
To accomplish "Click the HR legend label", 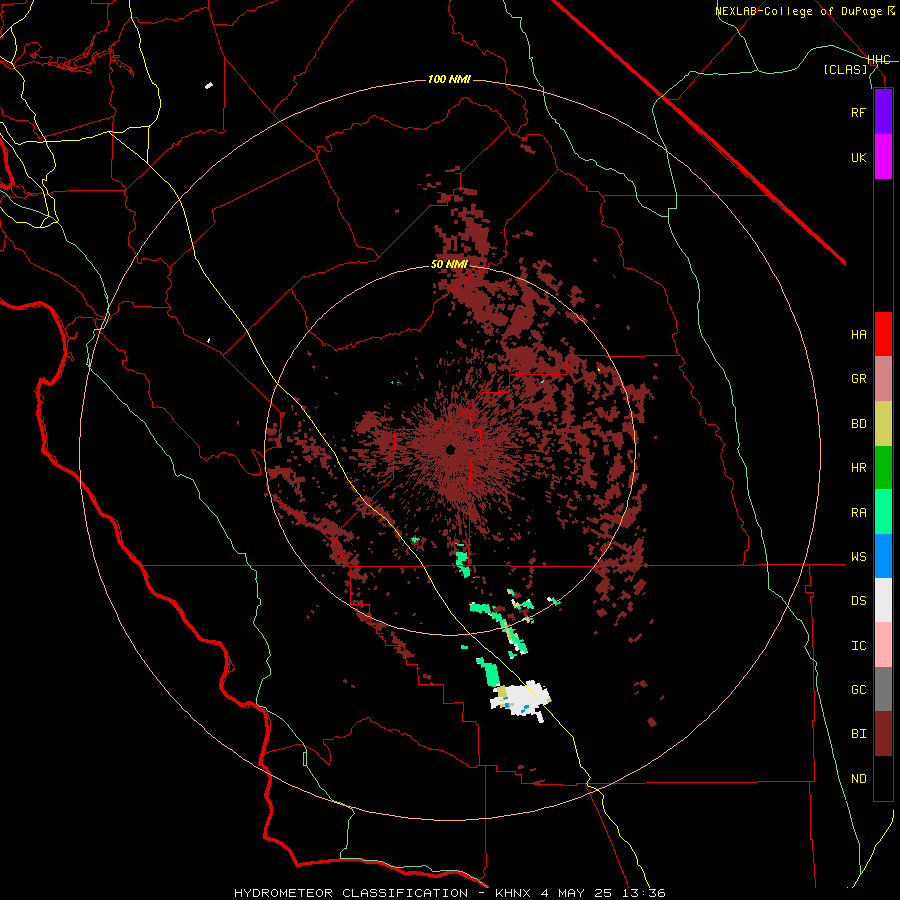I will click(x=858, y=468).
